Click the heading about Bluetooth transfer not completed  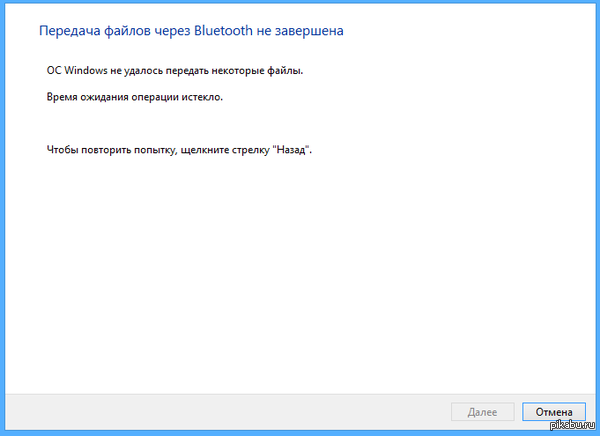[190, 32]
